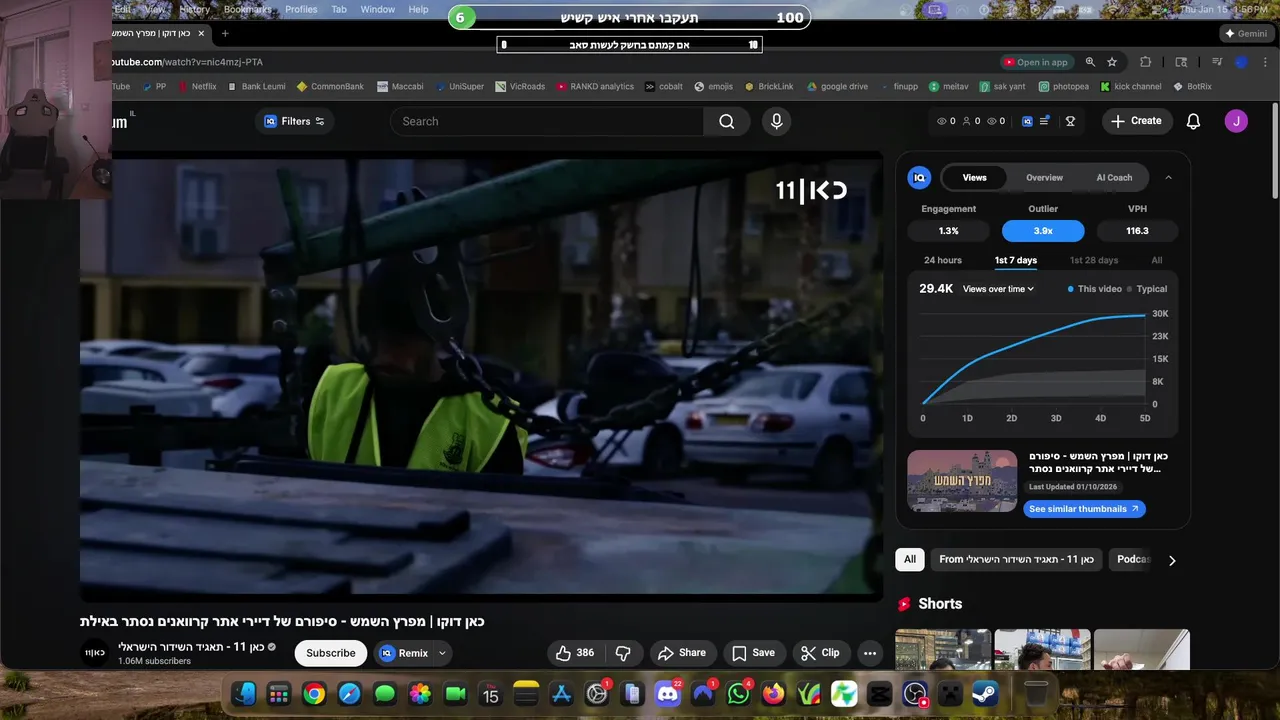Open Discord from the dock

(668, 693)
